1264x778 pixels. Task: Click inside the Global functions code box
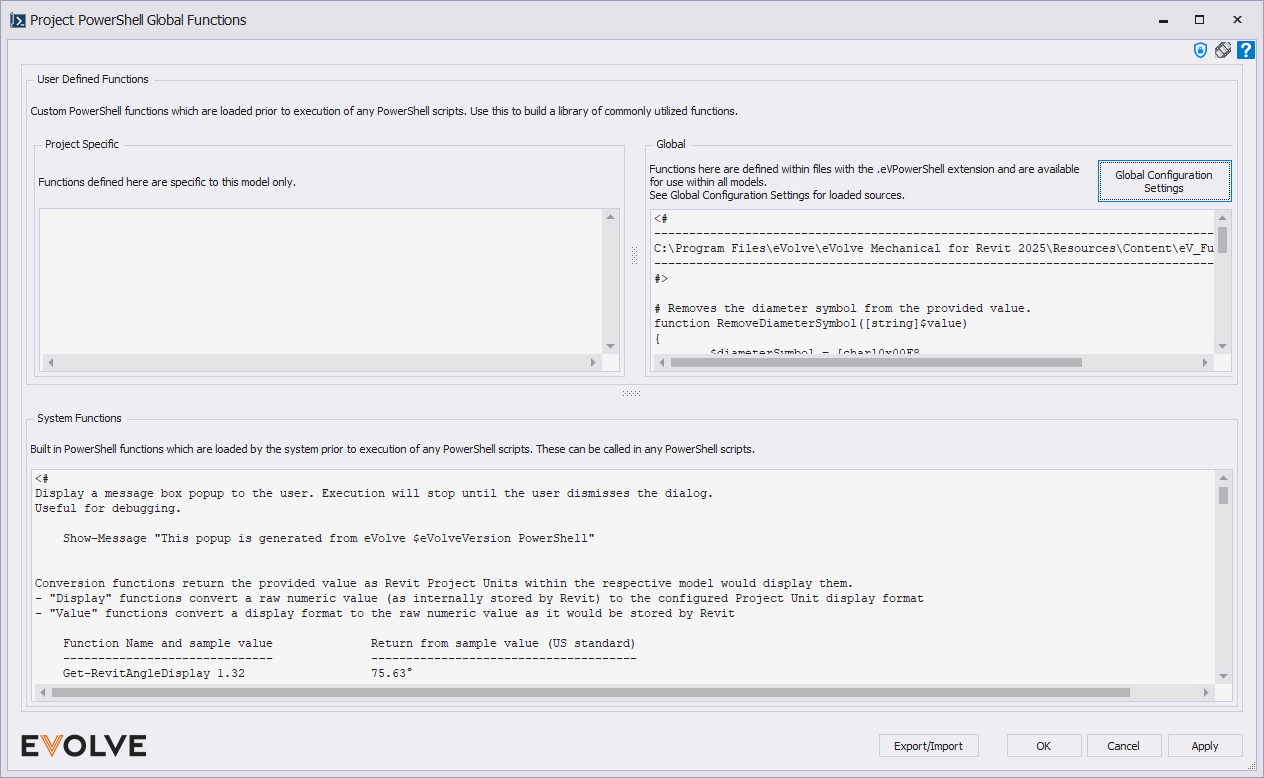934,281
